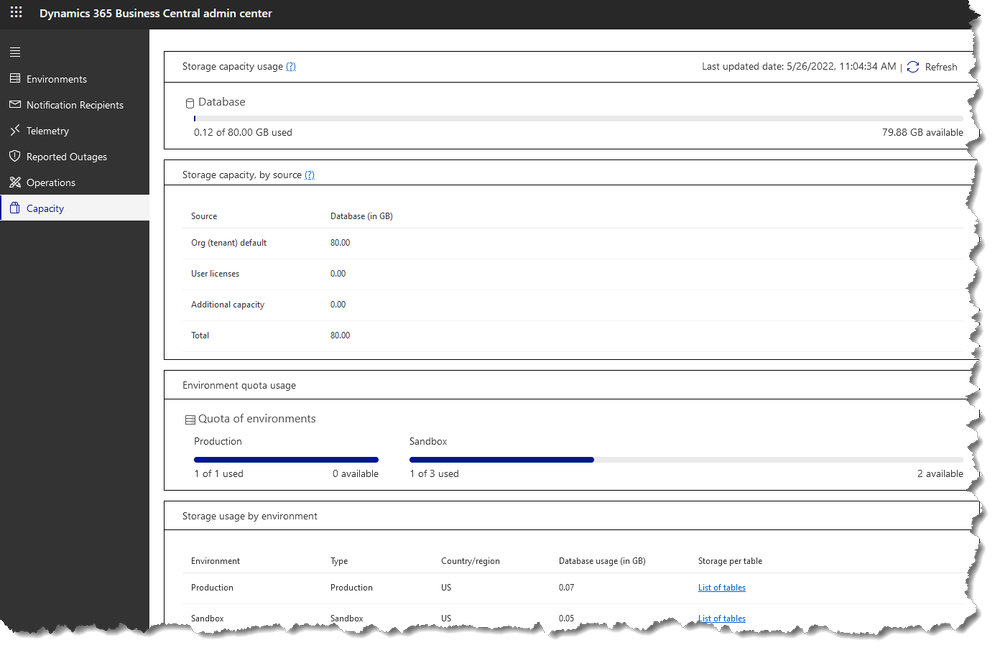Click the Quota of environments icon

190,420
